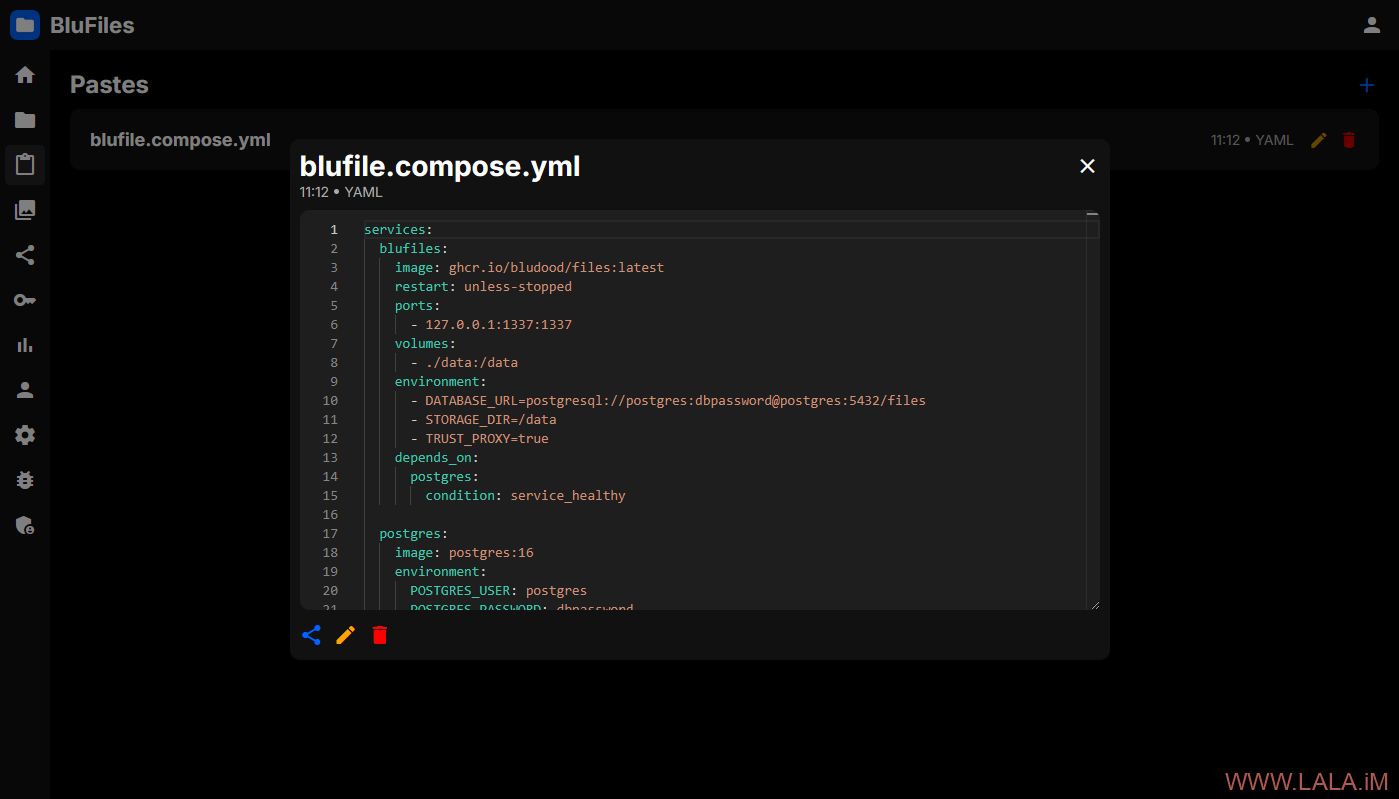Edit the paste using dialog pencil icon
This screenshot has height=799, width=1399.
click(x=346, y=635)
